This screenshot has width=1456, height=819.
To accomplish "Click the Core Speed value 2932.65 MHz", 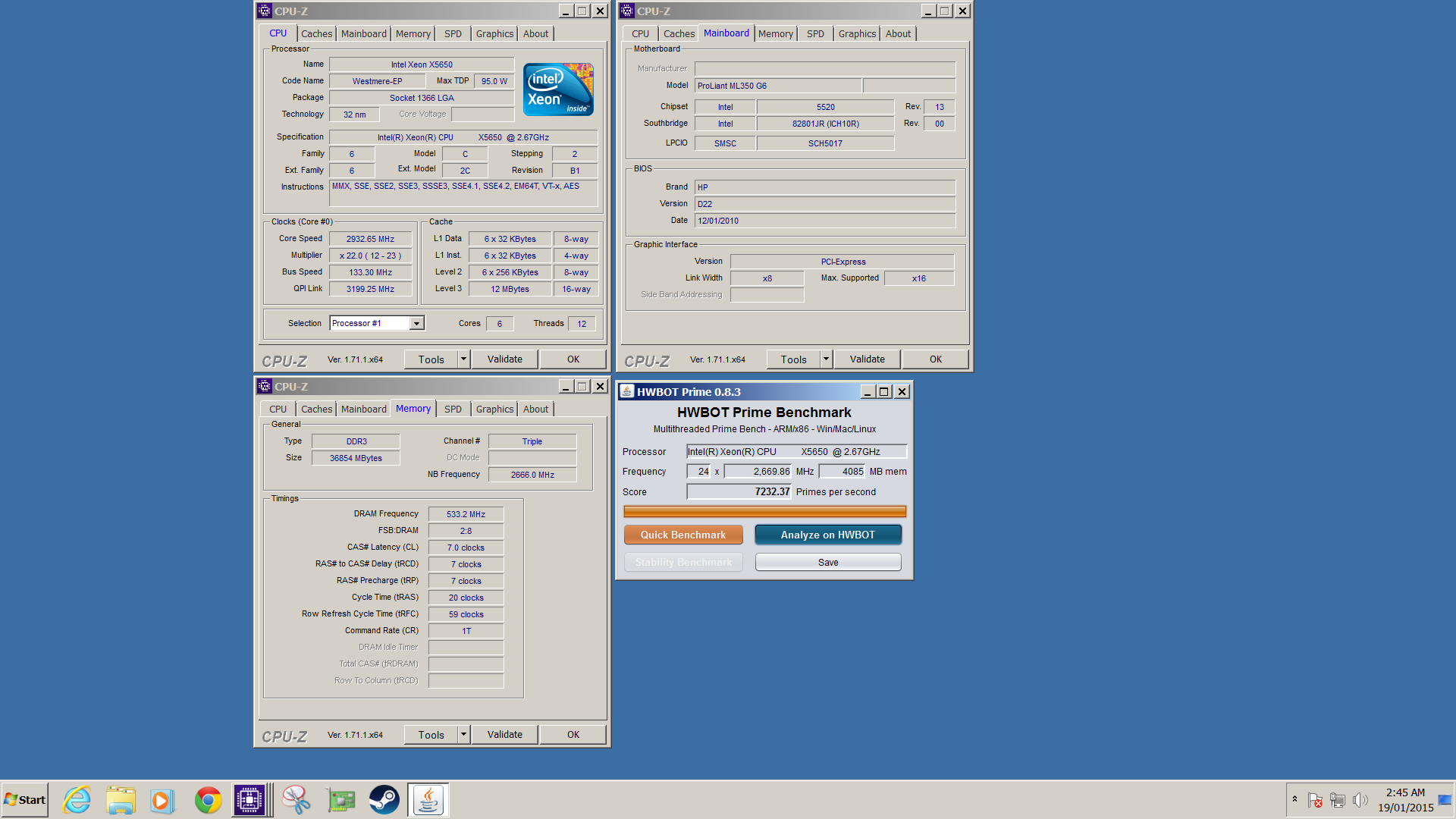I will click(370, 239).
